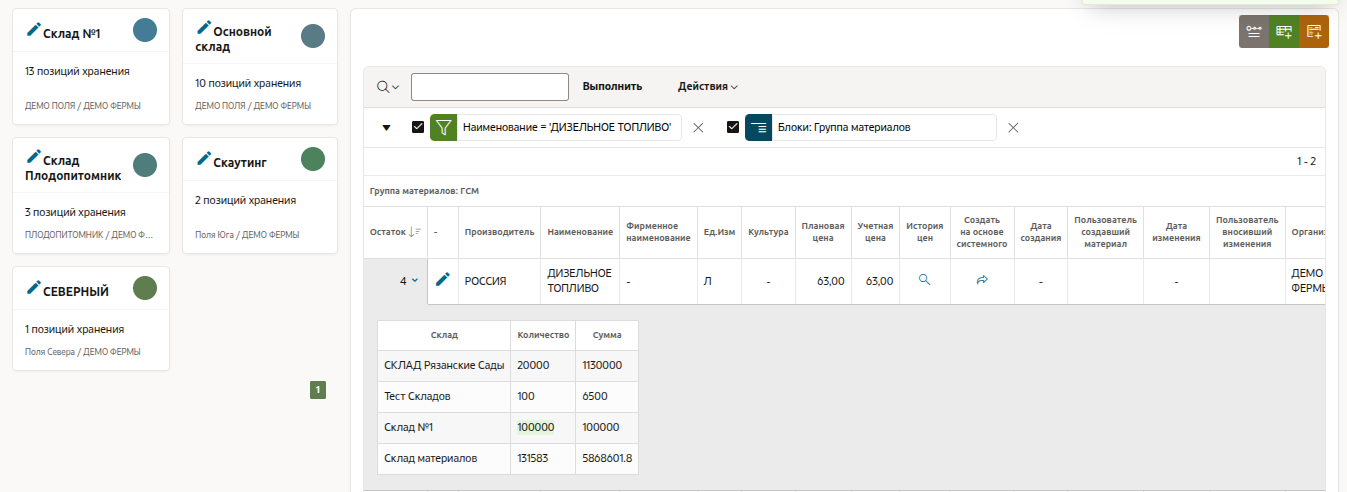Edit the ДИЗЕЛЬНОЕ ТОПЛИВО row with pencil icon

pyautogui.click(x=443, y=281)
